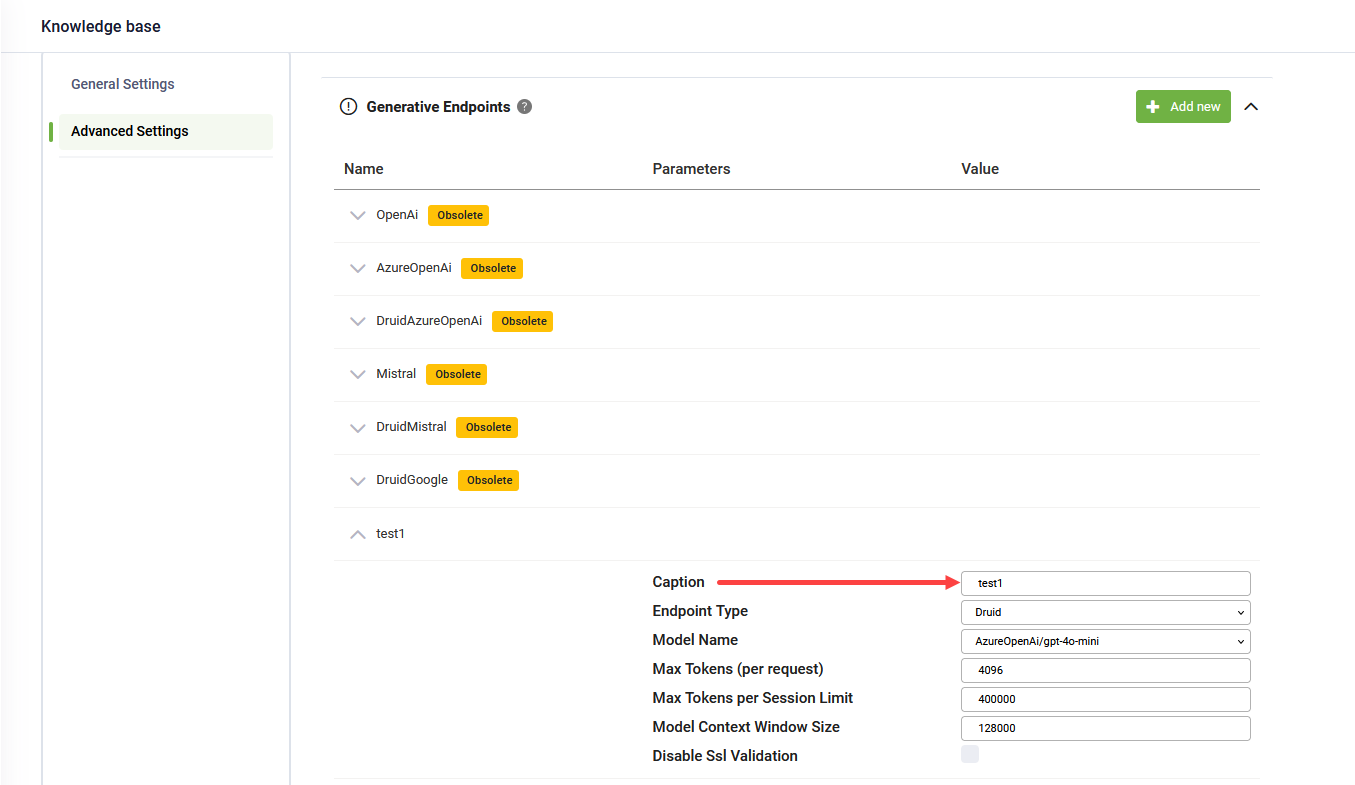Click the Max Tokens (per request) field
Screen dimensions: 1355x785
[x=1106, y=670]
